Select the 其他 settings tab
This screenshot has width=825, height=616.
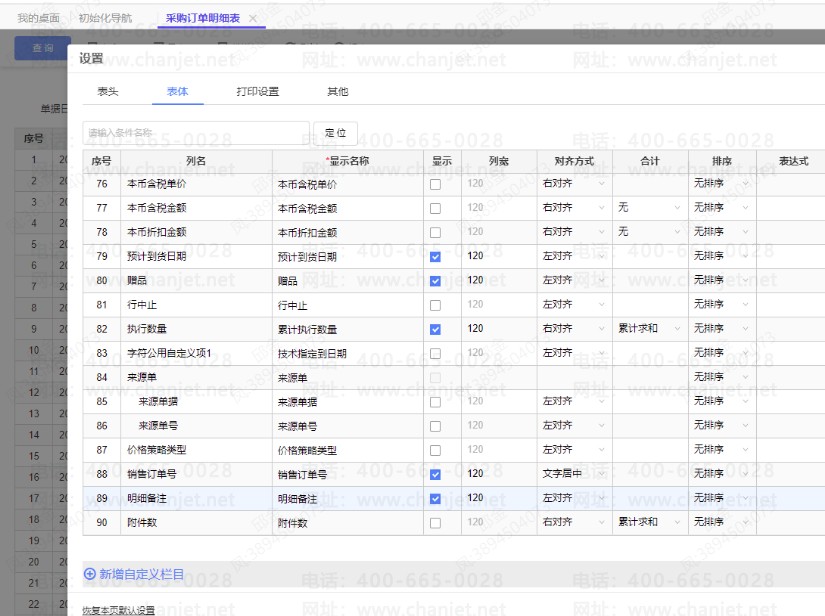(338, 92)
